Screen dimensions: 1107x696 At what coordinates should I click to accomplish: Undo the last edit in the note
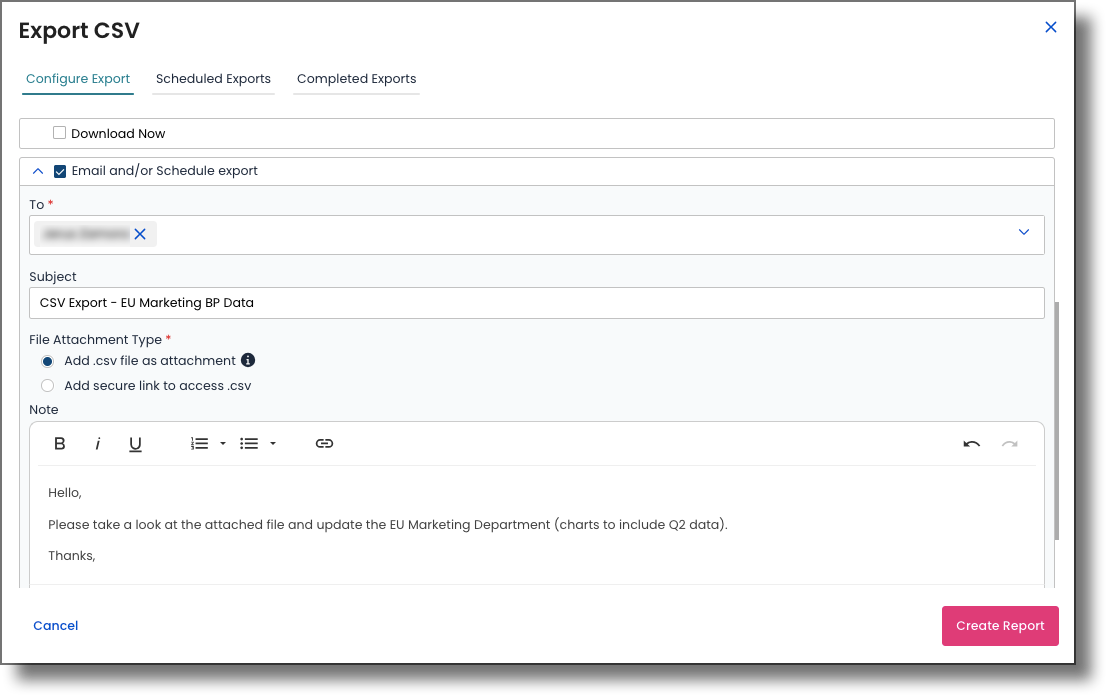(x=970, y=443)
